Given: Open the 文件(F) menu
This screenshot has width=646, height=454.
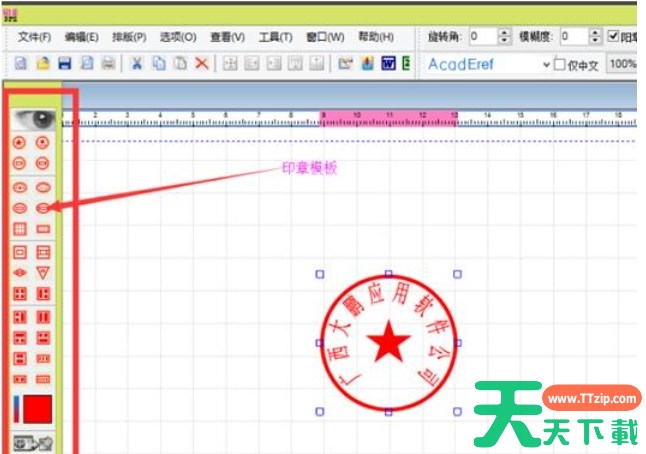Looking at the screenshot, I should pyautogui.click(x=35, y=37).
